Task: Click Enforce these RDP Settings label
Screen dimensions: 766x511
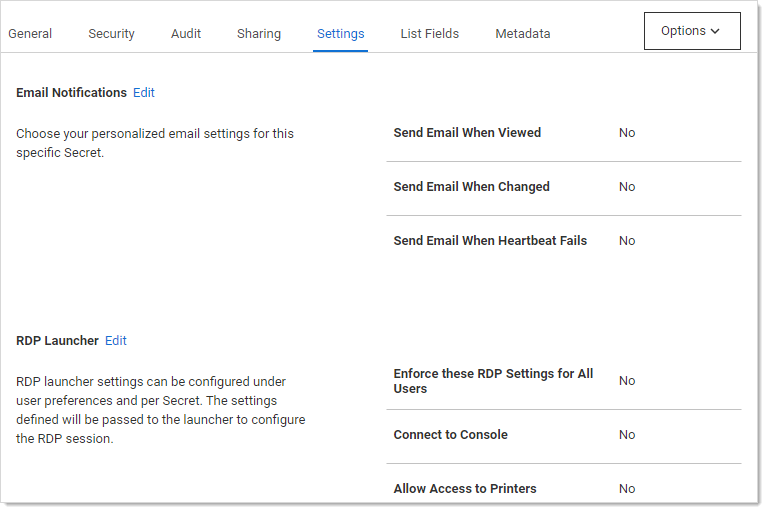Action: click(493, 381)
